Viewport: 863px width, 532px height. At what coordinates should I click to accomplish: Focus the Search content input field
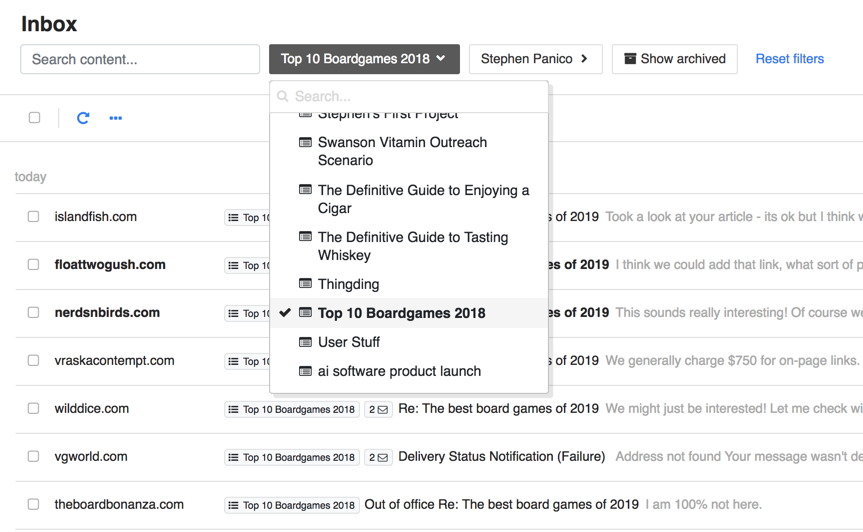click(140, 59)
